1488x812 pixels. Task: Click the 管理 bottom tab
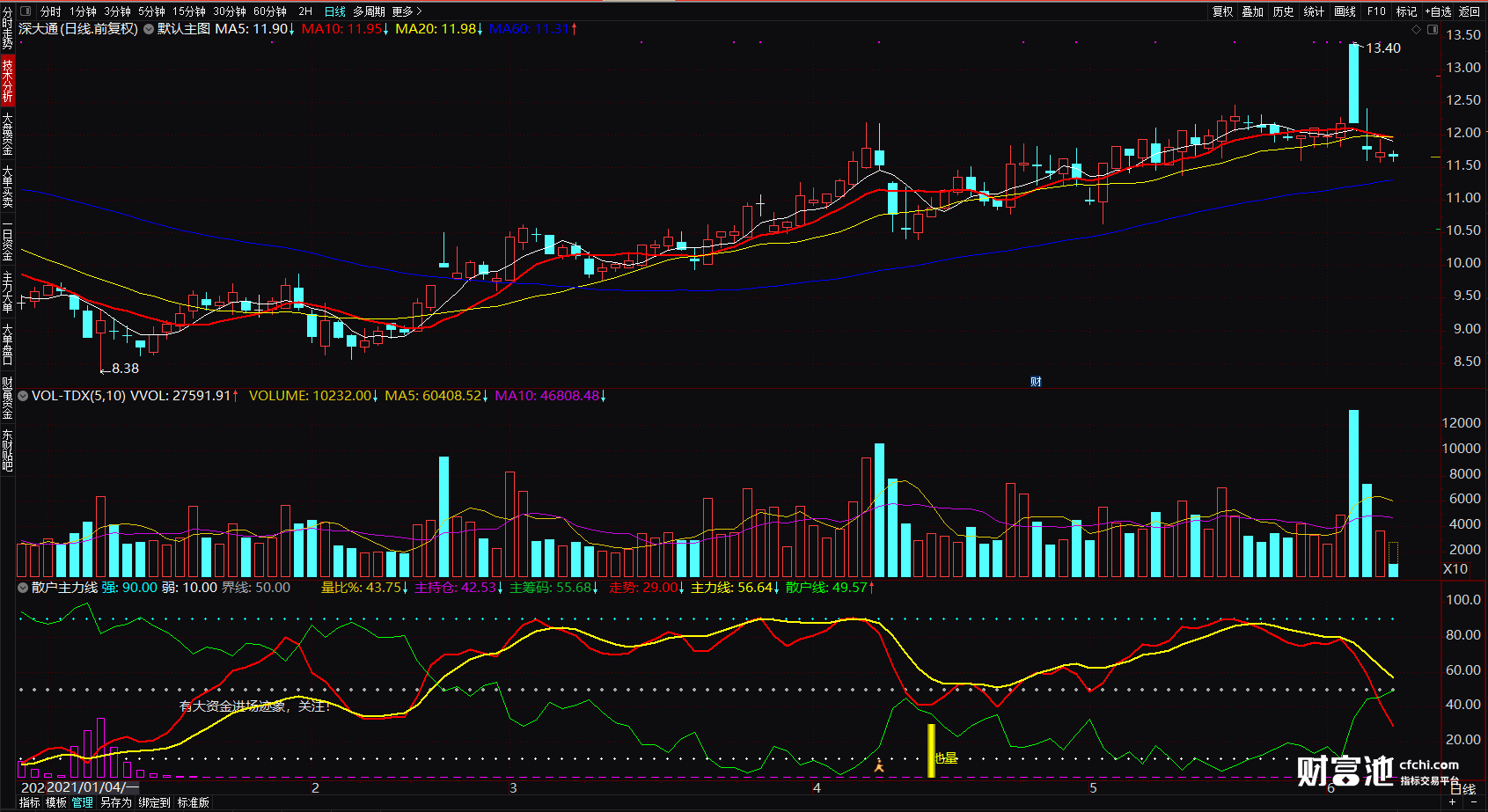coord(83,802)
